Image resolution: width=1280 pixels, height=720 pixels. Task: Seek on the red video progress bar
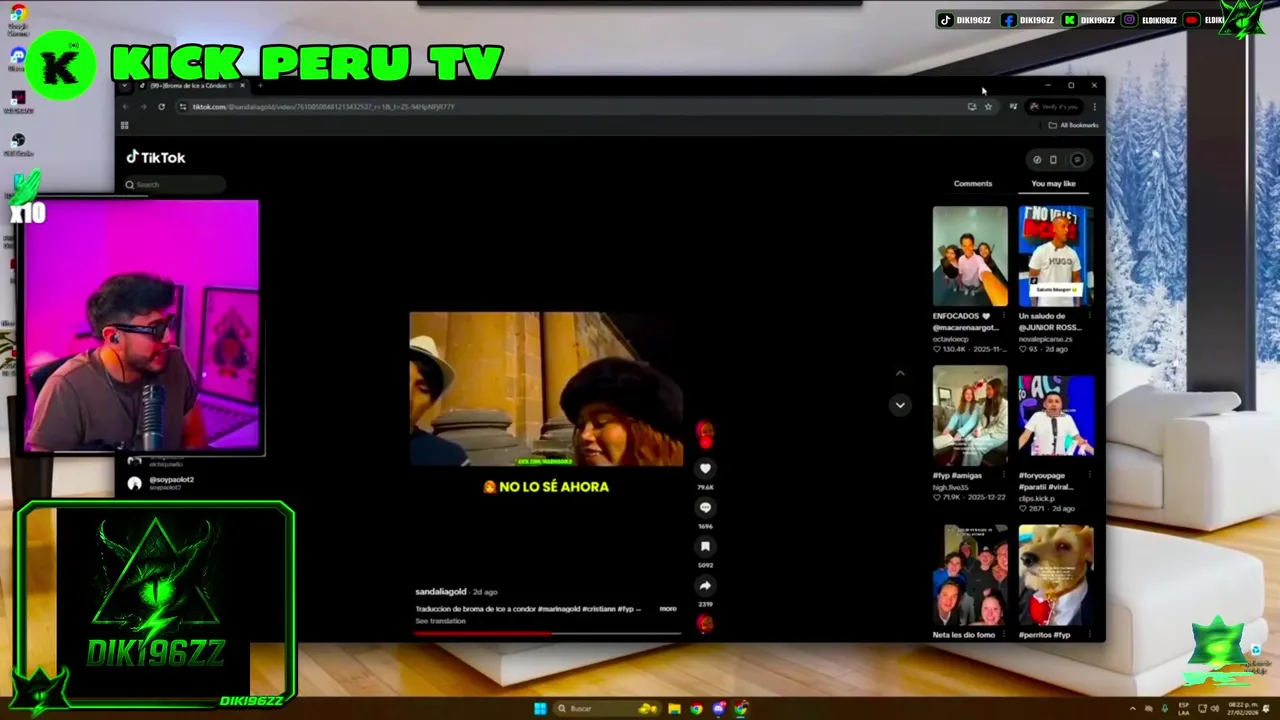(x=547, y=633)
